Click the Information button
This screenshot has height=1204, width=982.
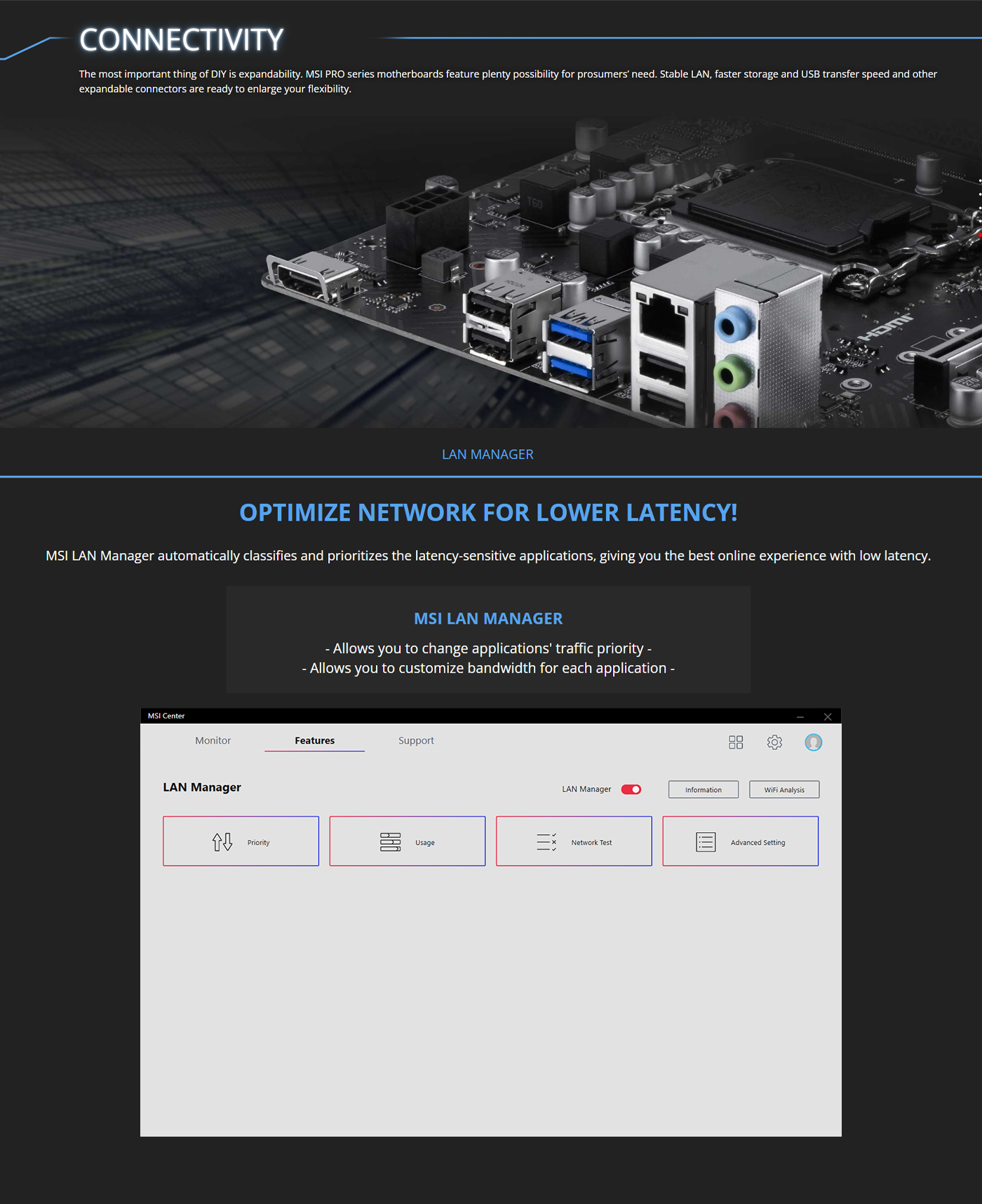tap(704, 789)
